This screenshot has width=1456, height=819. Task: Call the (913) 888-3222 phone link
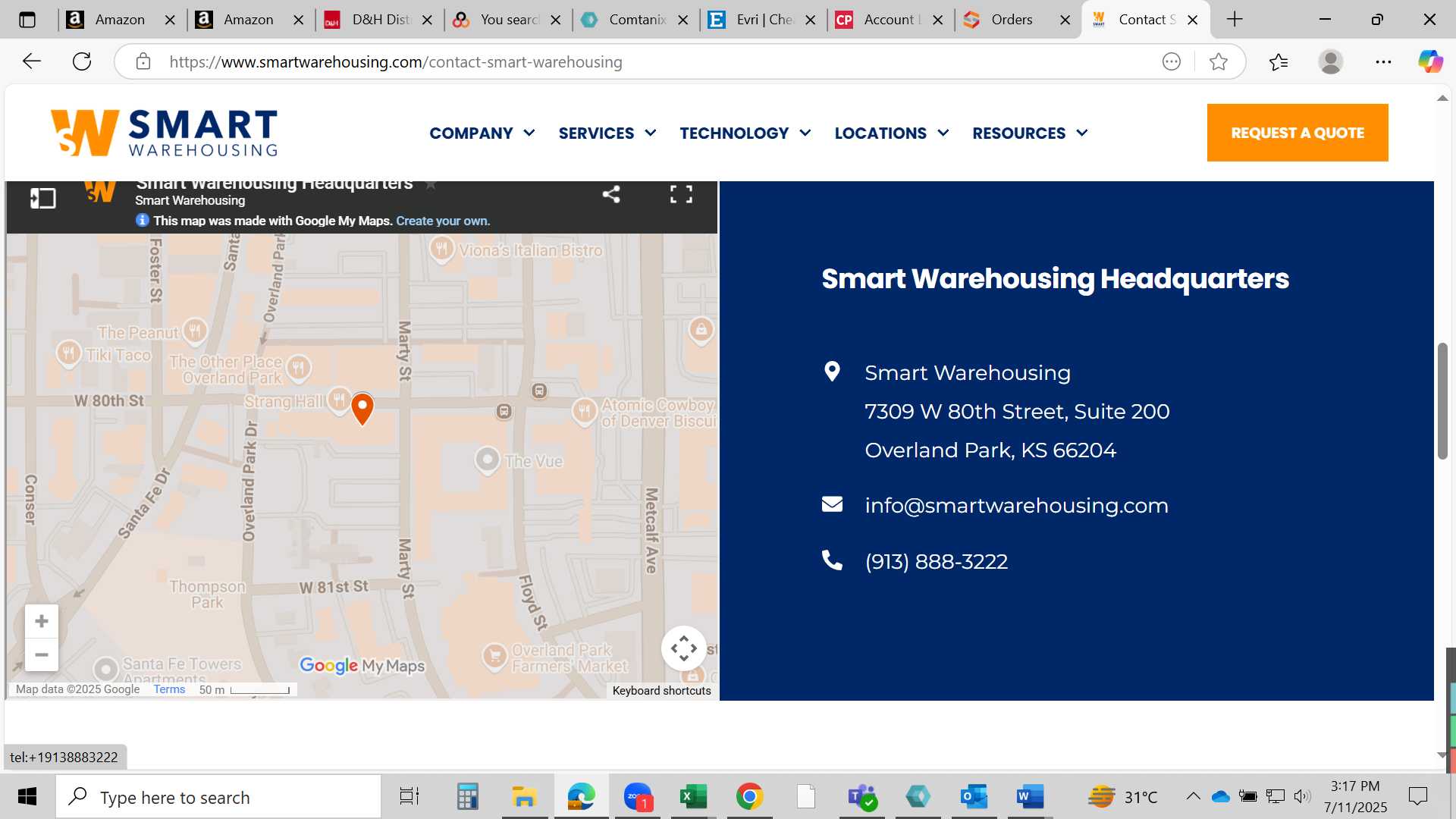click(x=937, y=561)
